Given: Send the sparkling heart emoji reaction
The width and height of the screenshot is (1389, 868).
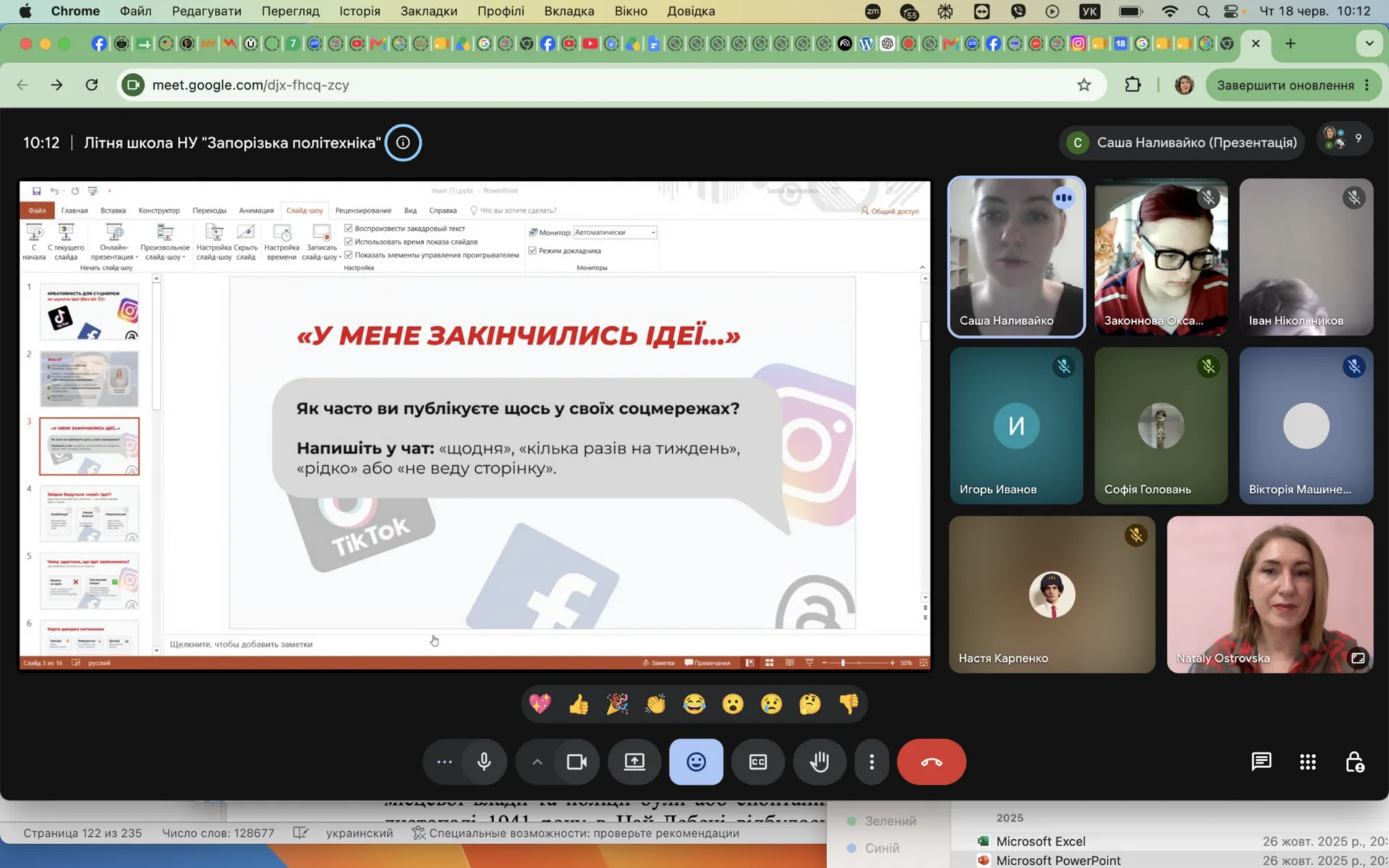Looking at the screenshot, I should [x=540, y=704].
